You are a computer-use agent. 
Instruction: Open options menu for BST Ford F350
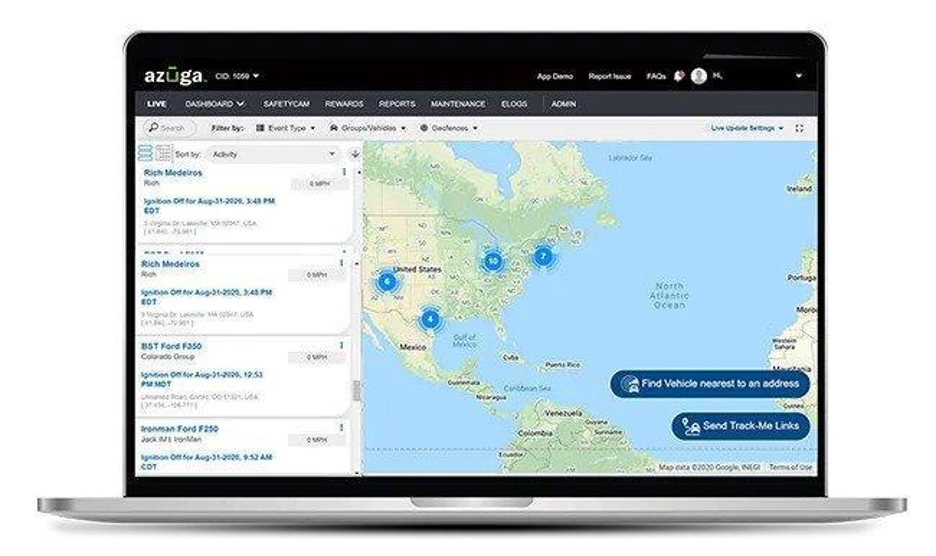coord(341,346)
